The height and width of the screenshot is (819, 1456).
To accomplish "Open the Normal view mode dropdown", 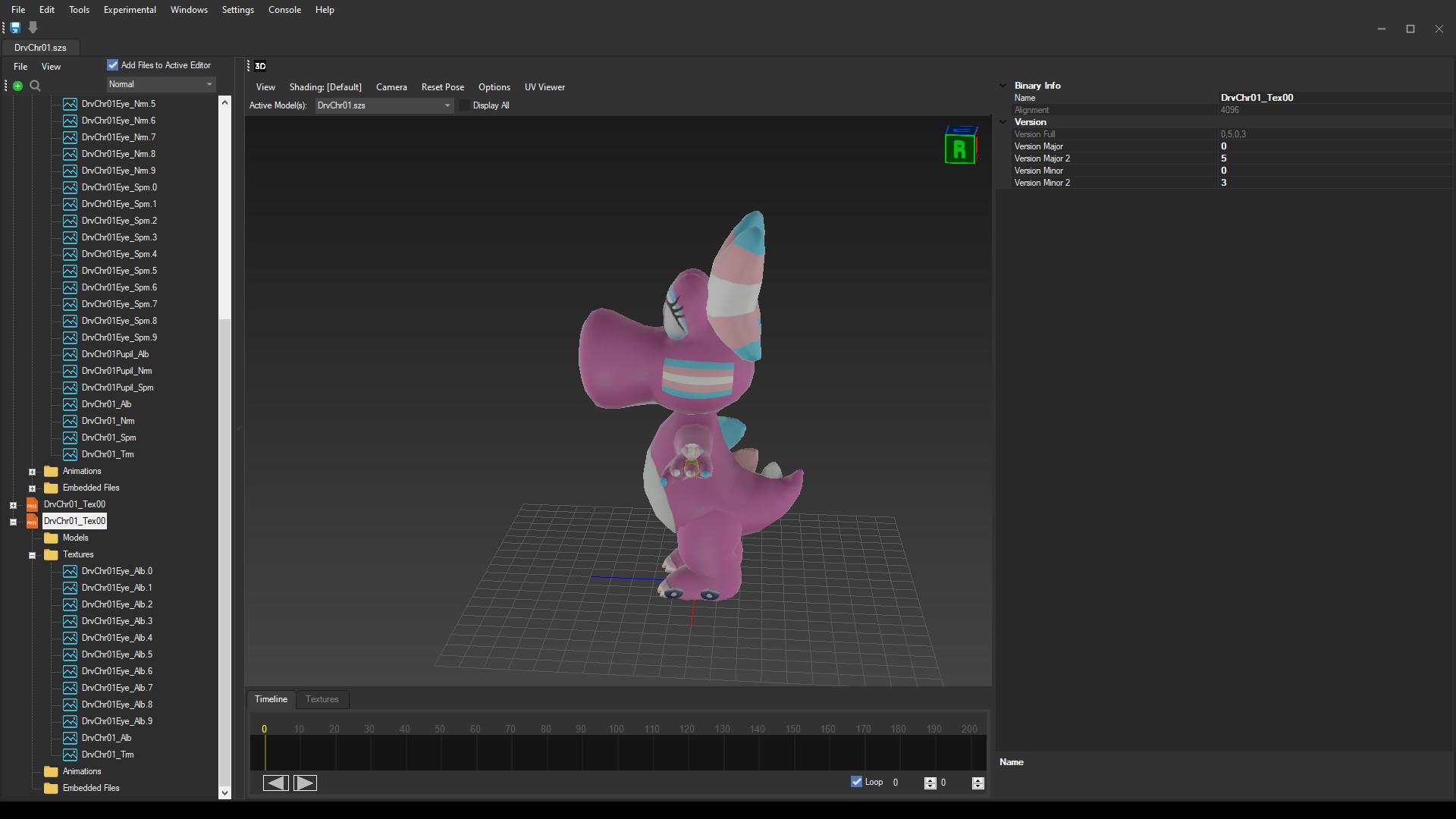I will coord(209,84).
